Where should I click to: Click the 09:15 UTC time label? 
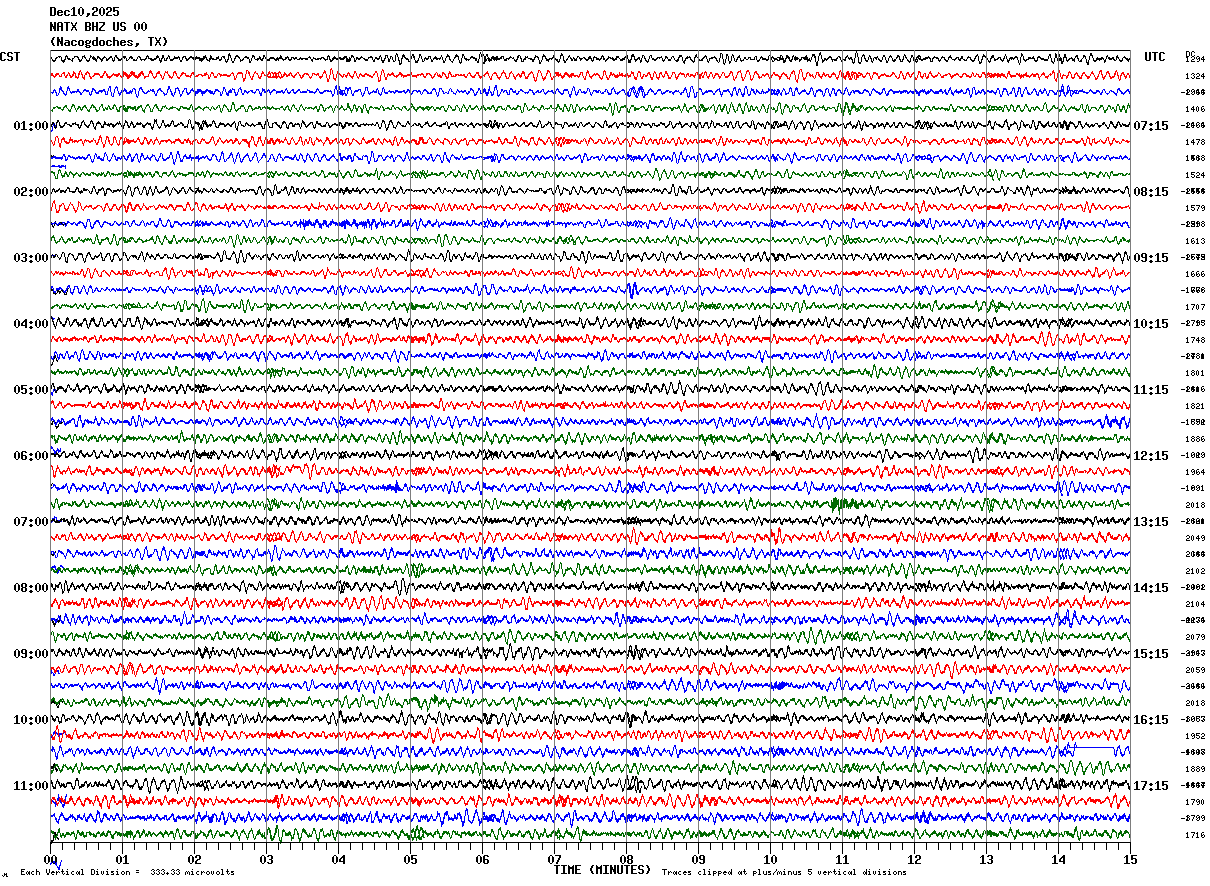(x=1151, y=258)
